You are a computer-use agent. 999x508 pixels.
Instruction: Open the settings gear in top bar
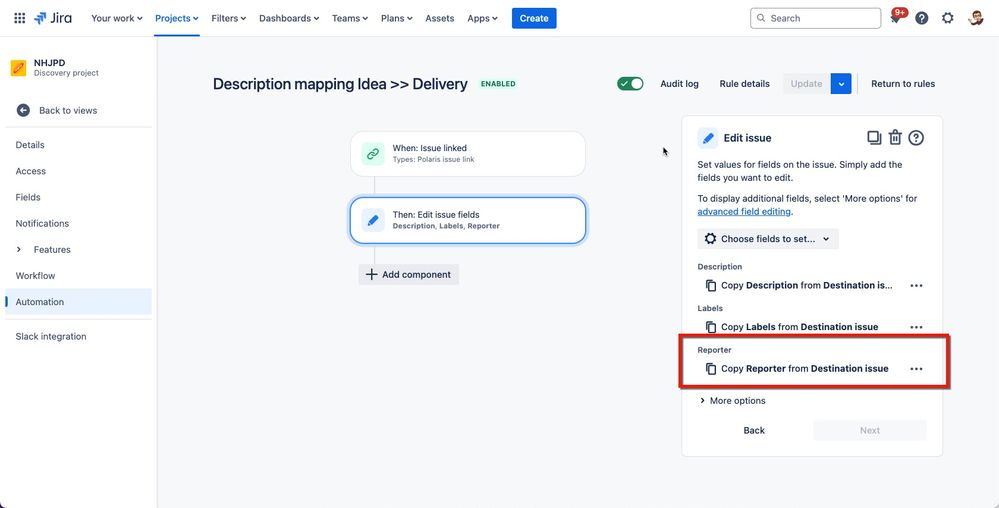click(947, 18)
